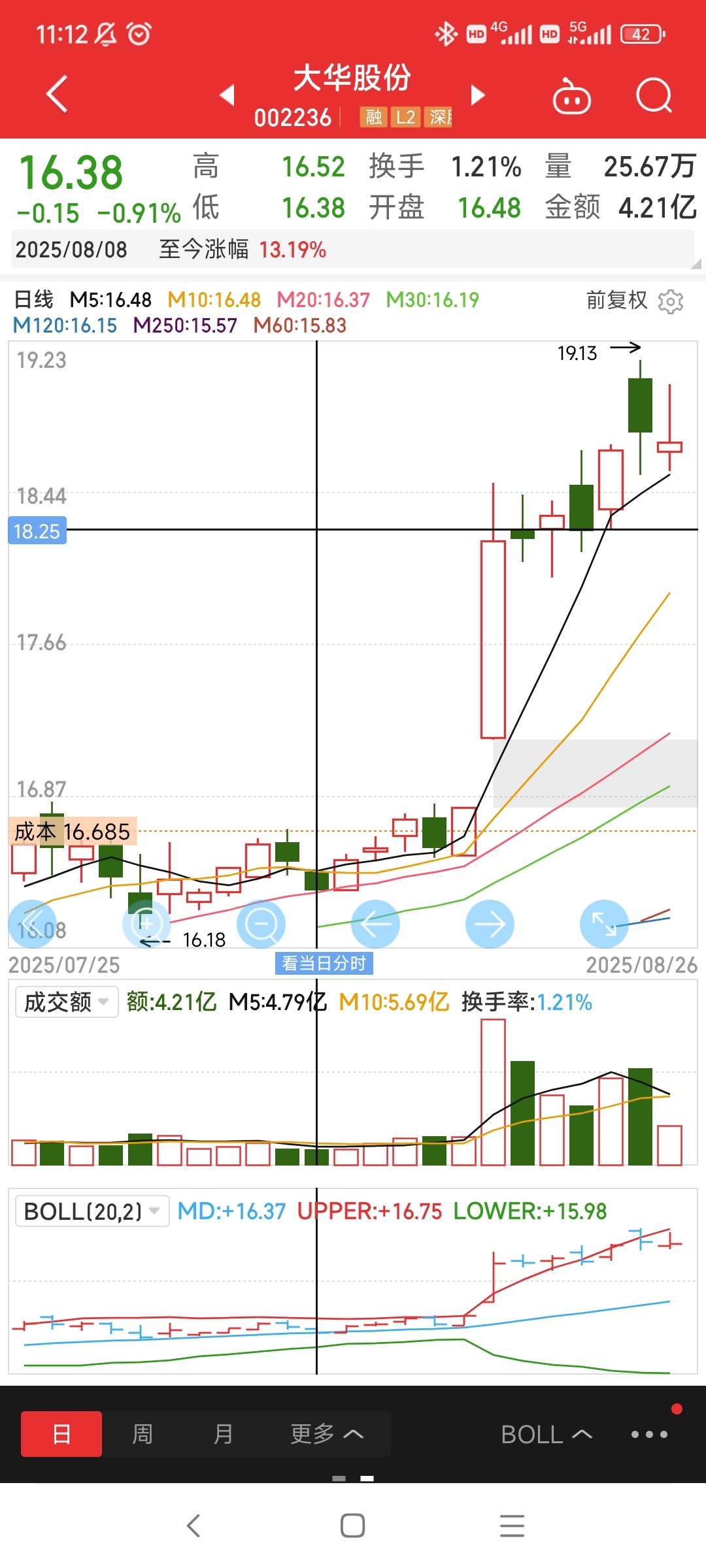This screenshot has width=706, height=1568.
Task: Tap the 金额 4.21亿 amount value
Action: coord(658,208)
